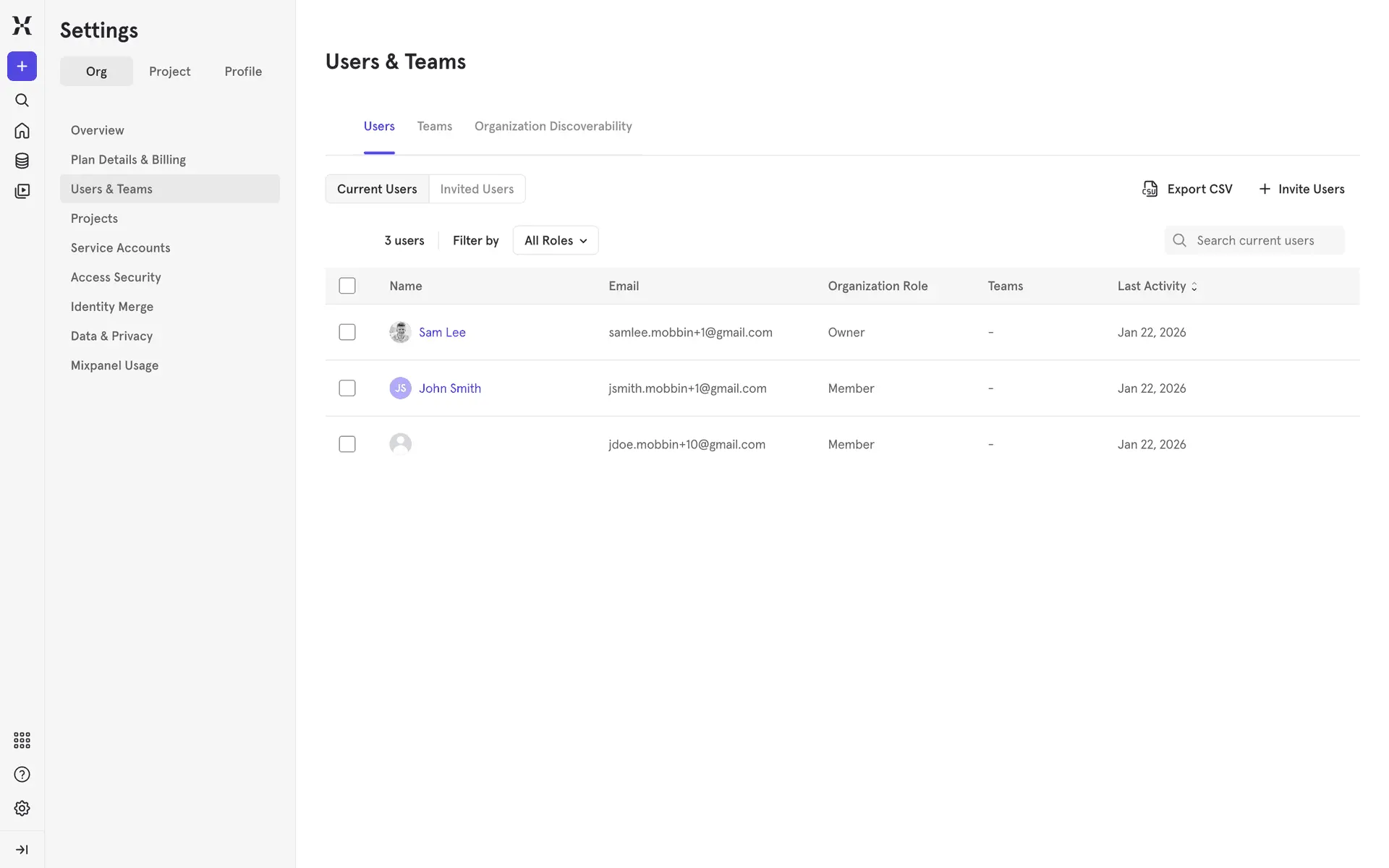Open the help question mark icon

point(22,775)
